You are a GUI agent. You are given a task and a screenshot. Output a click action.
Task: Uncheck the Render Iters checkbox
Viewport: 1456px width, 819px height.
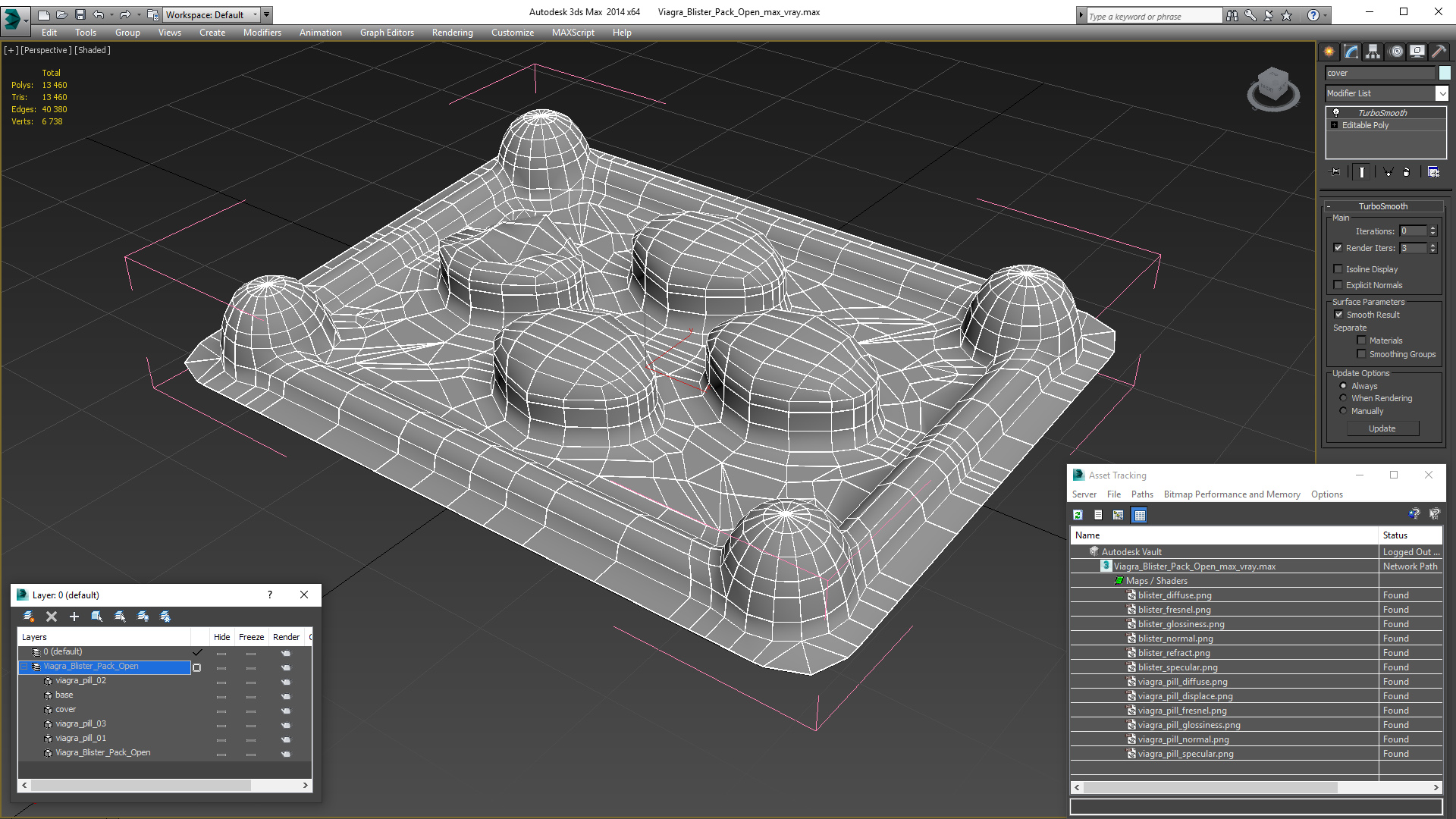point(1338,248)
